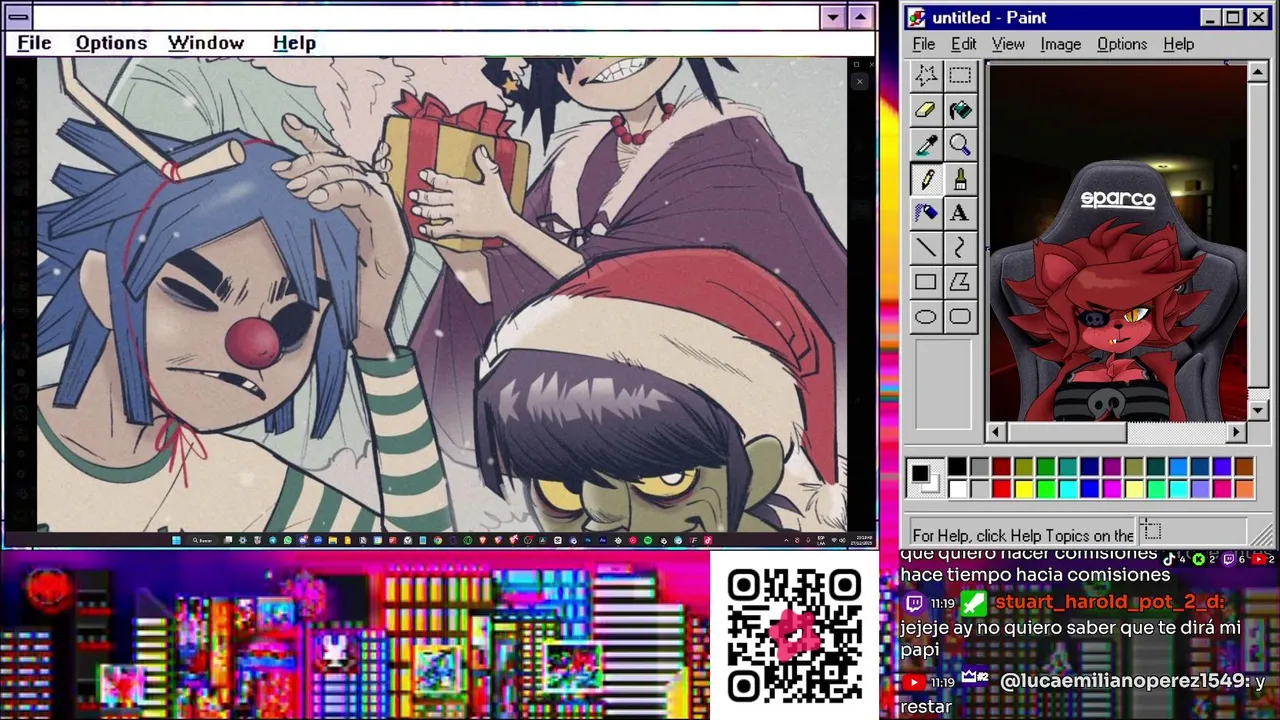Open the File menu in the left window
This screenshot has width=1280, height=720.
tap(34, 43)
